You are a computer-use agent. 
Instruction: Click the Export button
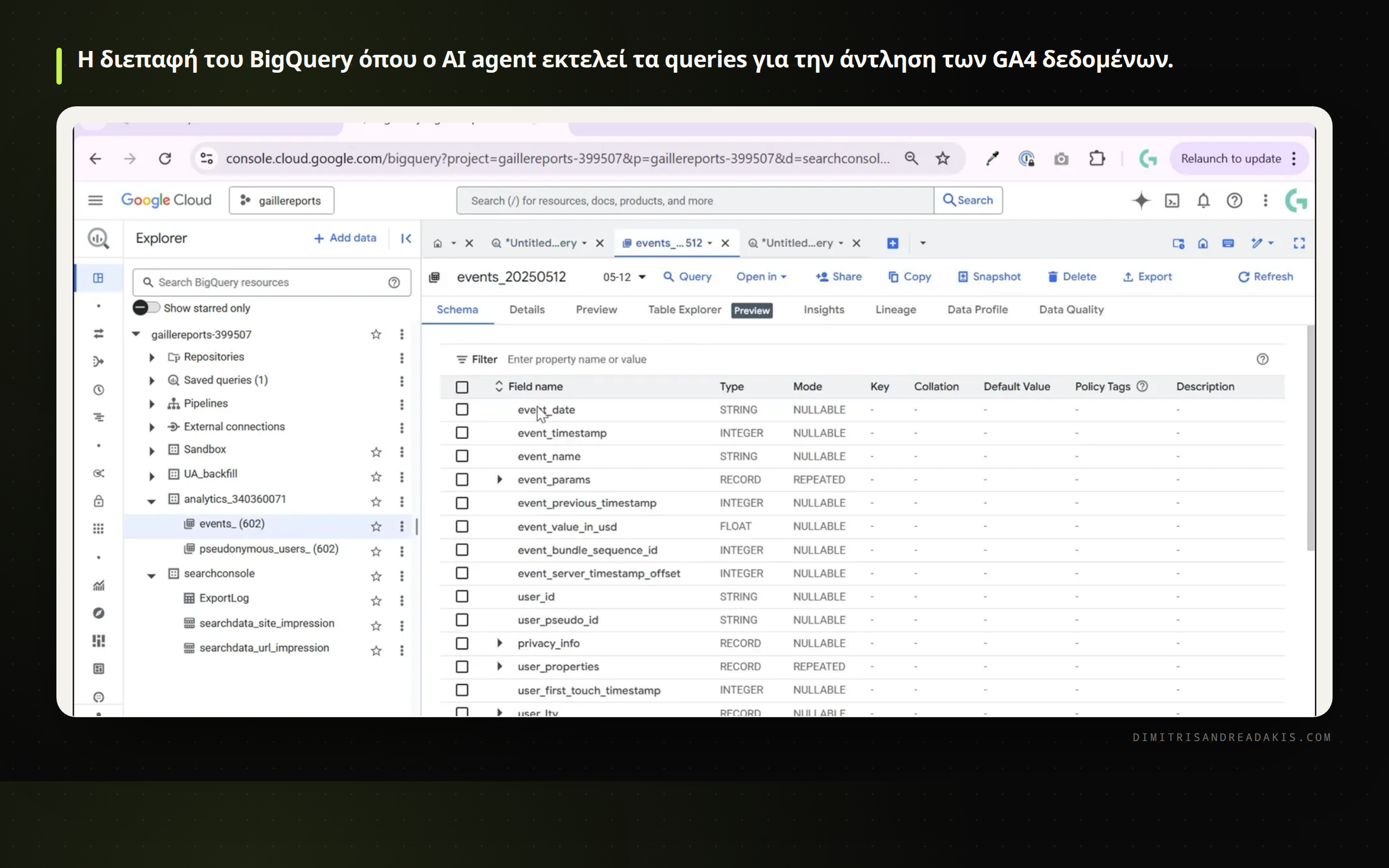(1147, 277)
